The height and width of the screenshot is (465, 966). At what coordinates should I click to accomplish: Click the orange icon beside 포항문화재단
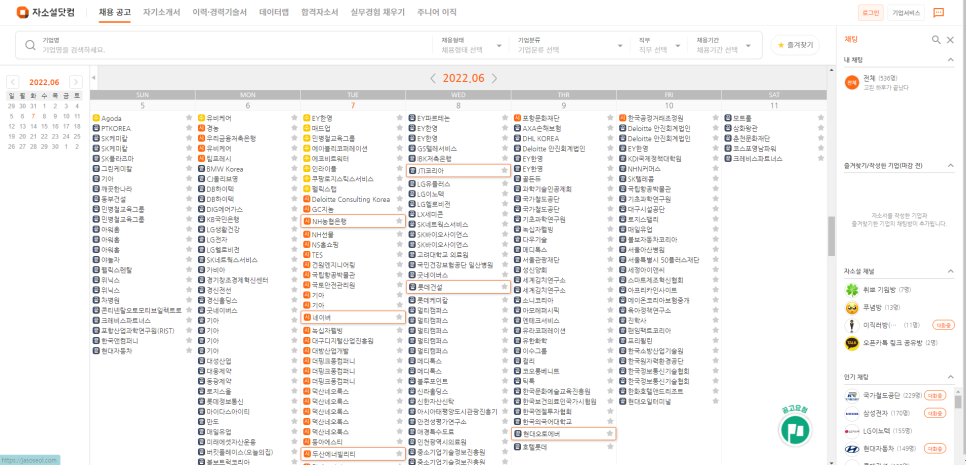518,118
